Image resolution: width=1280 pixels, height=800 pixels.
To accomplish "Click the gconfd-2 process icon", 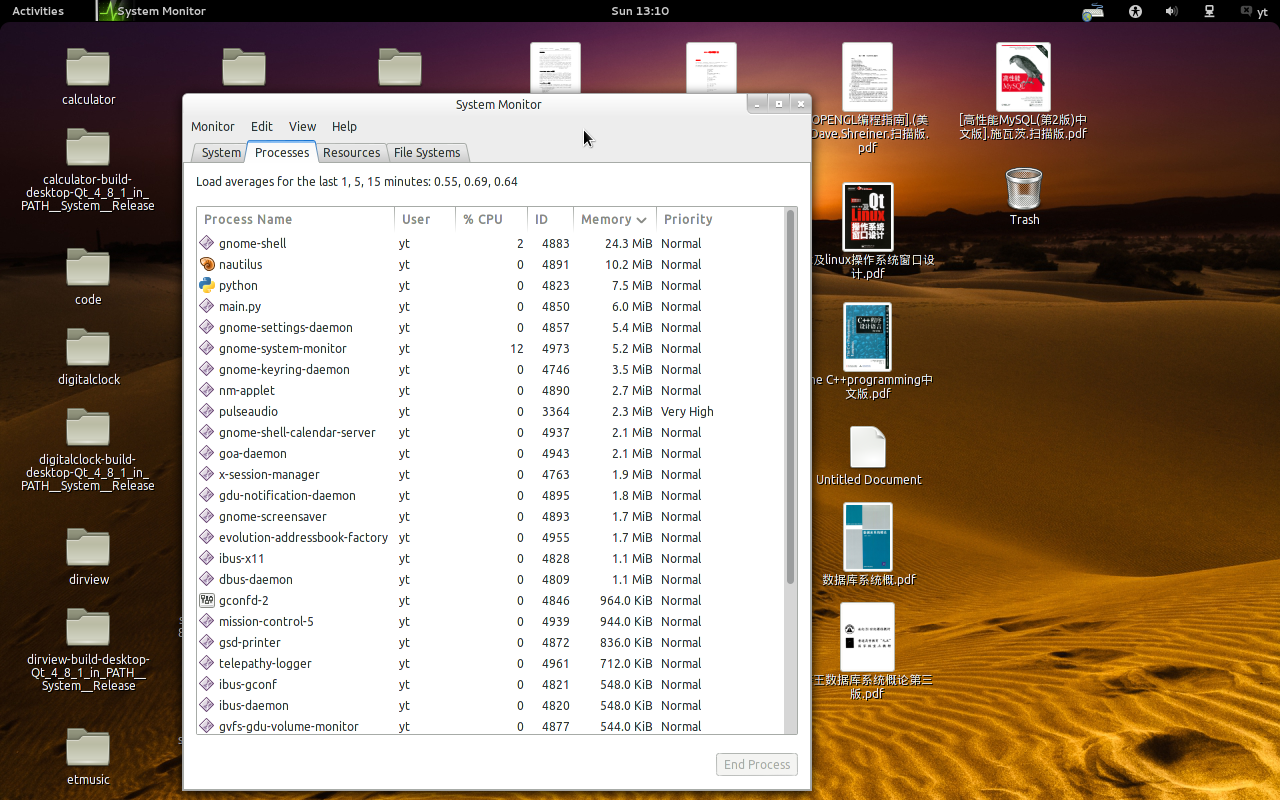I will pyautogui.click(x=207, y=600).
